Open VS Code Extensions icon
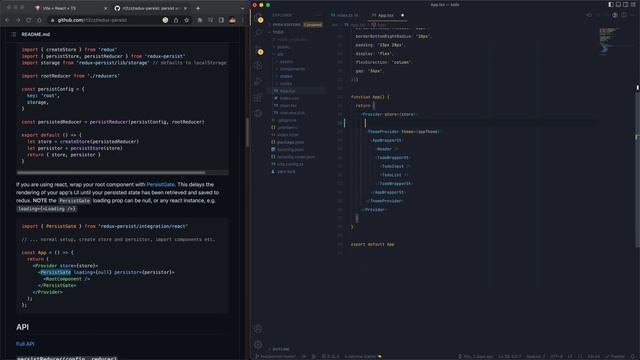 [x=258, y=98]
